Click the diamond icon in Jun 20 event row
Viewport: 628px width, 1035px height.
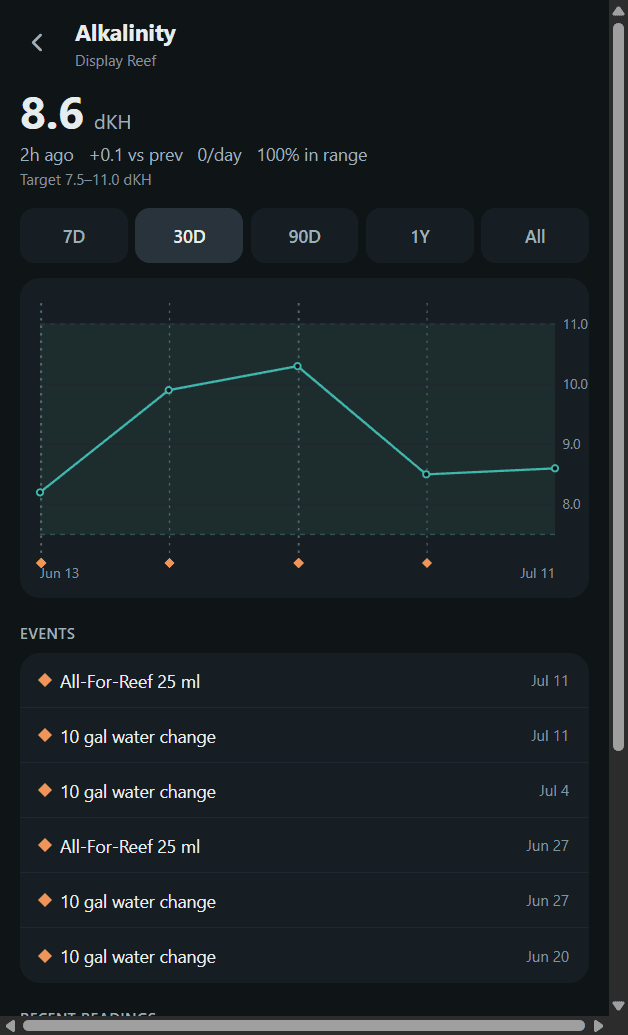coord(45,955)
